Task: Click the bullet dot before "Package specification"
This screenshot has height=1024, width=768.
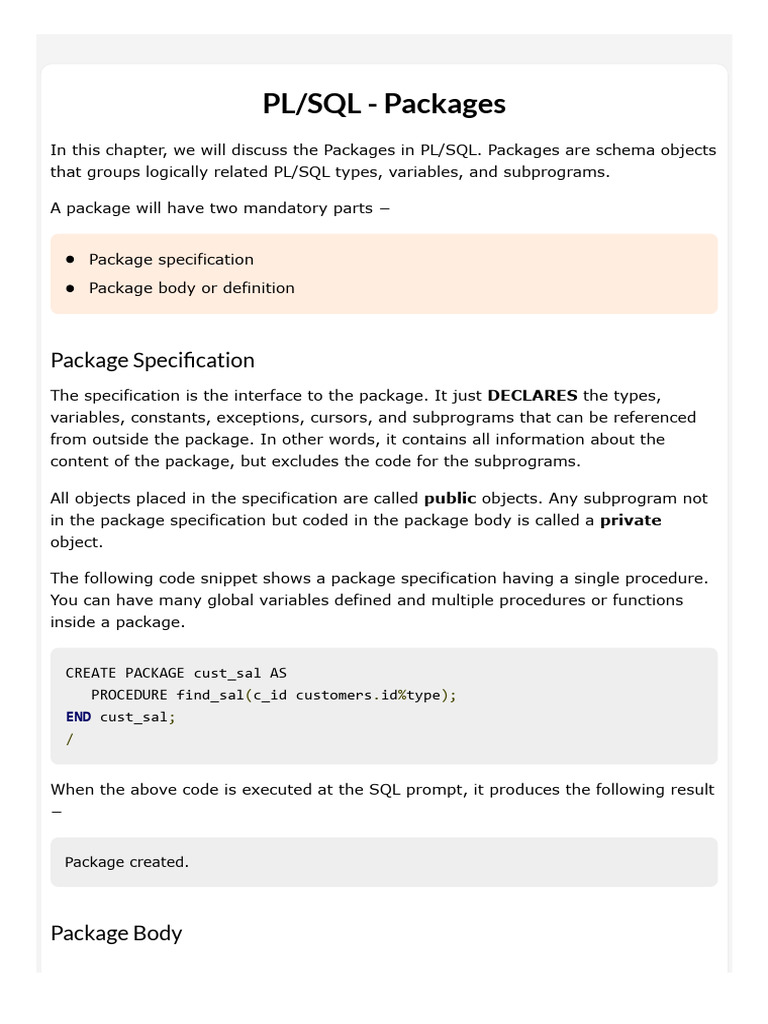Action: 71,259
